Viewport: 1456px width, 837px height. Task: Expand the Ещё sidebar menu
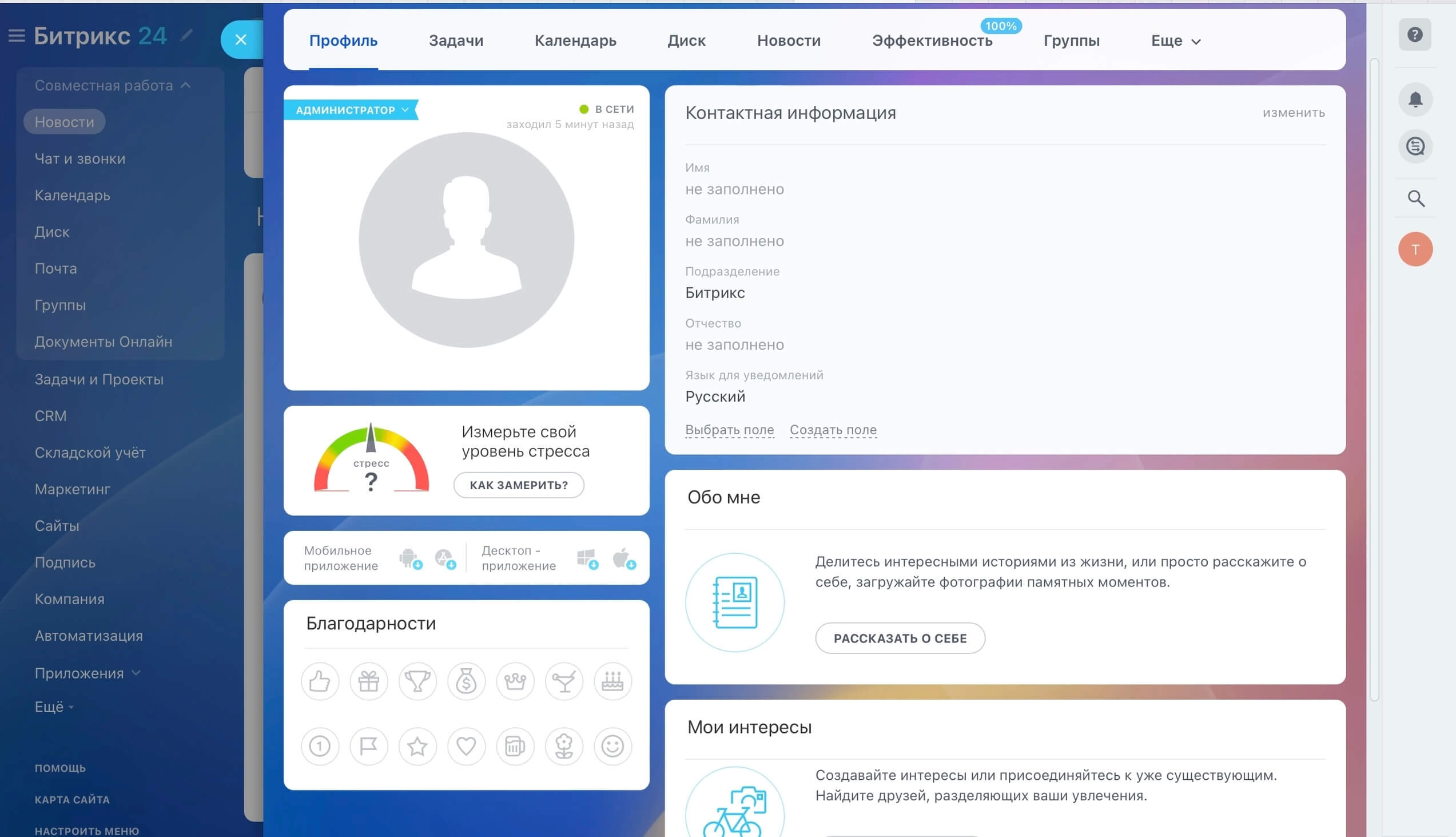coord(54,707)
